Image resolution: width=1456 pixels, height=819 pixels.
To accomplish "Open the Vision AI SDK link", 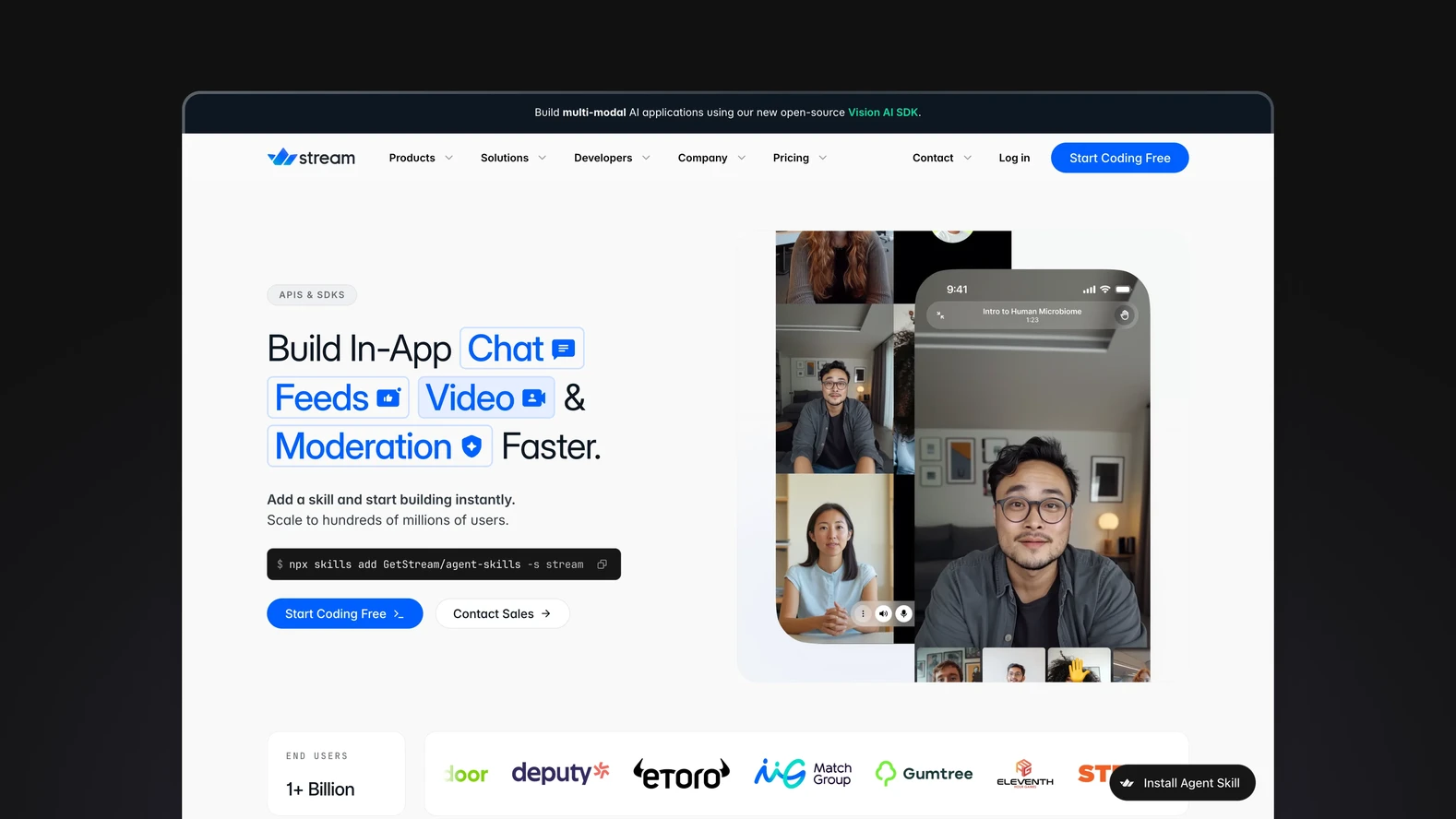I will click(883, 113).
